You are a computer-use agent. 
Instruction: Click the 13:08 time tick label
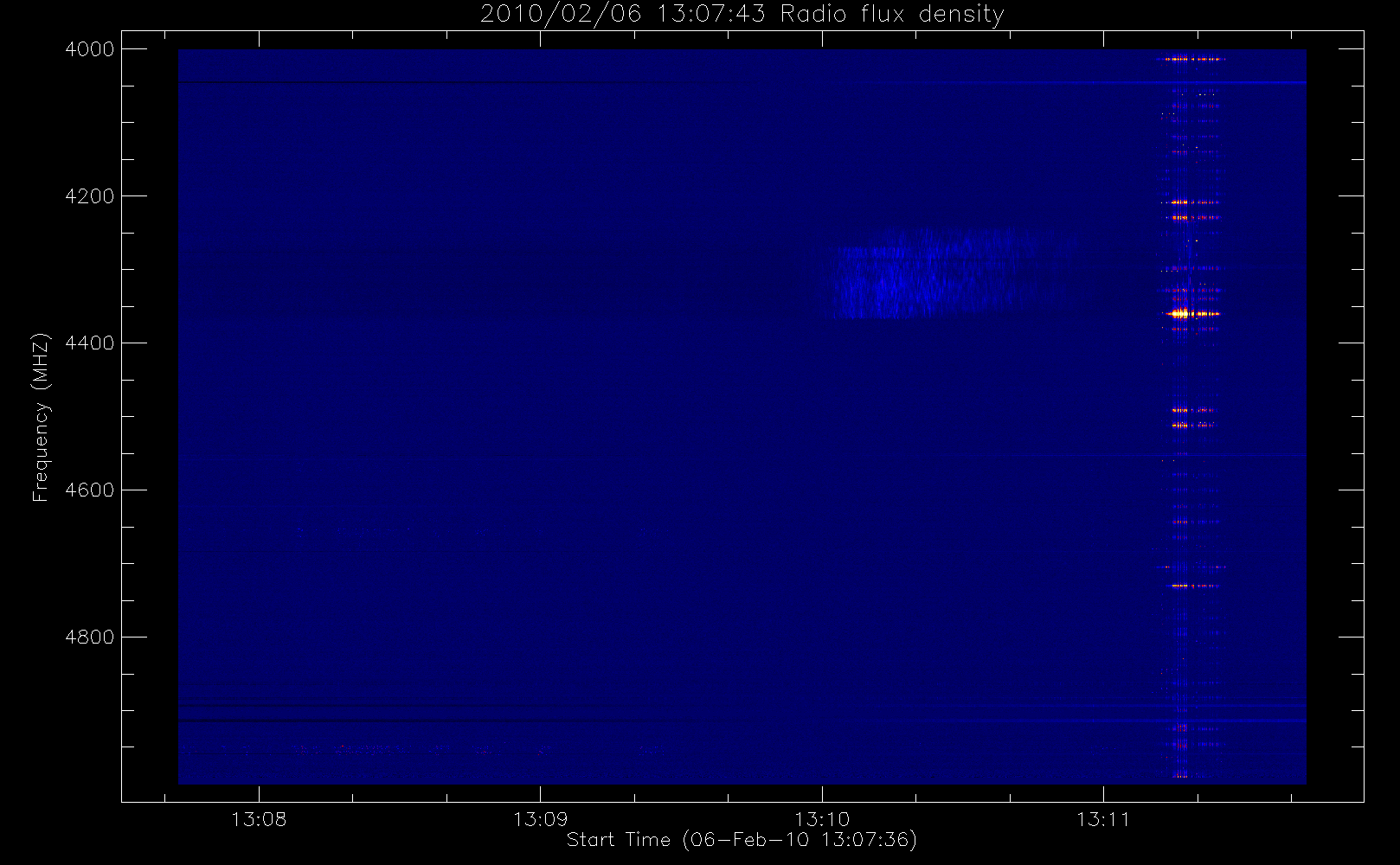click(259, 818)
